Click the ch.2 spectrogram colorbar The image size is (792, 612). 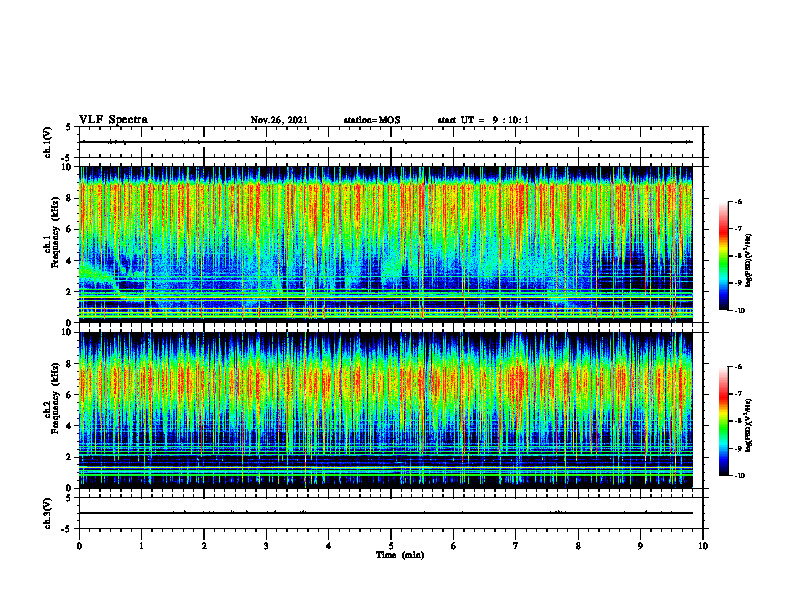point(723,421)
